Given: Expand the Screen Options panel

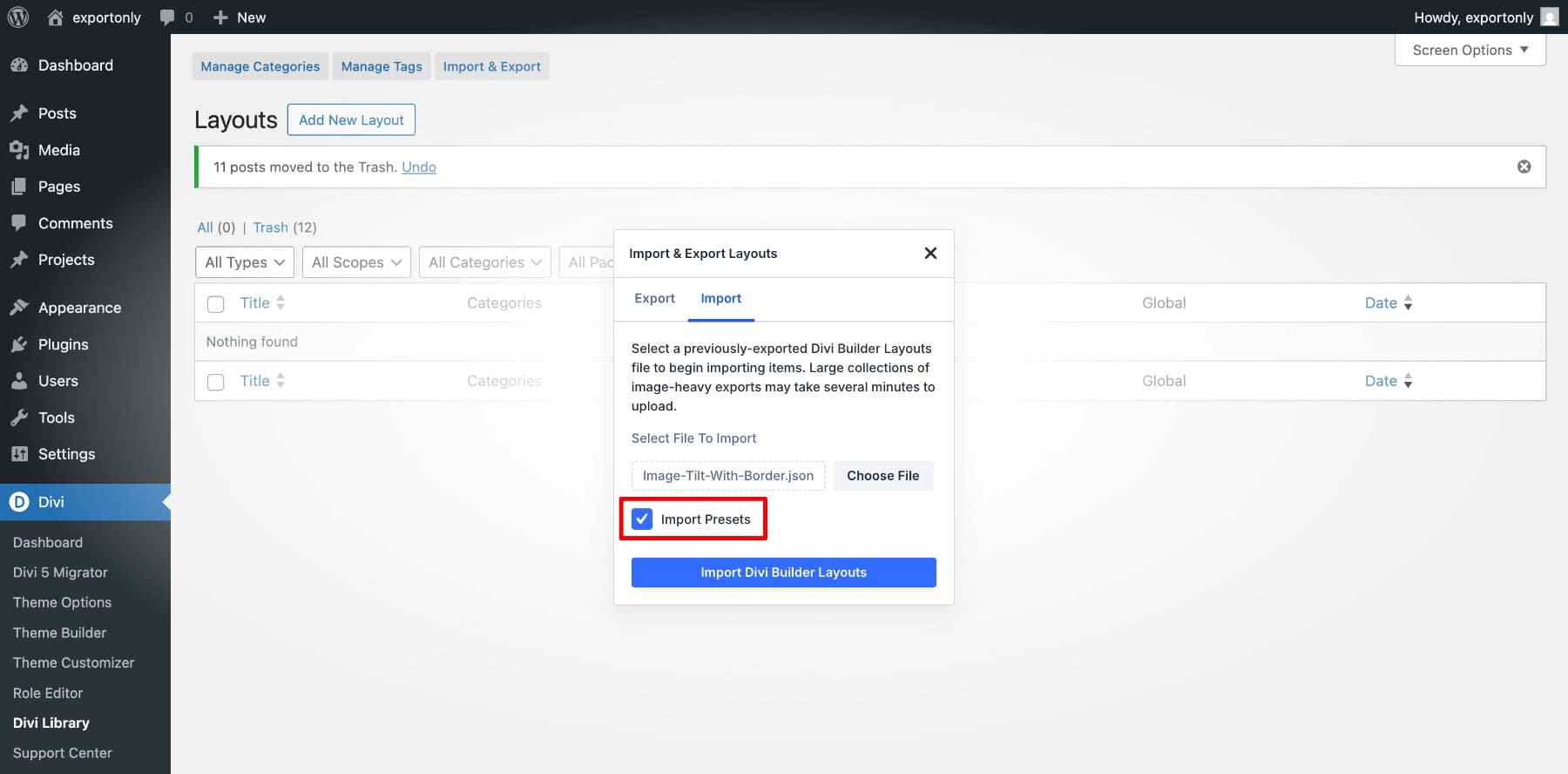Looking at the screenshot, I should pyautogui.click(x=1470, y=51).
